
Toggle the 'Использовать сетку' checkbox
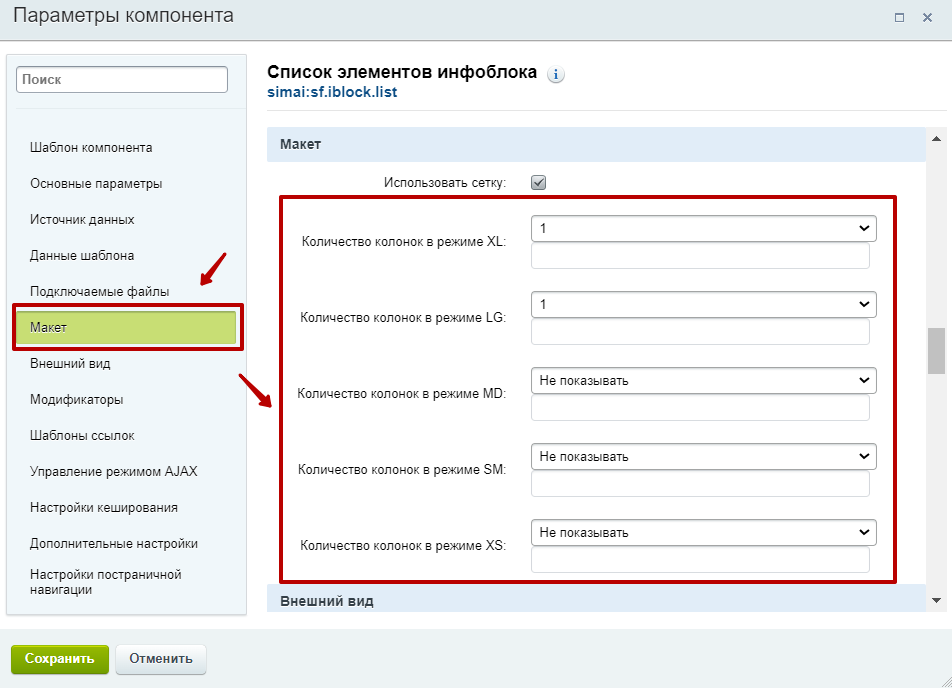pyautogui.click(x=538, y=183)
